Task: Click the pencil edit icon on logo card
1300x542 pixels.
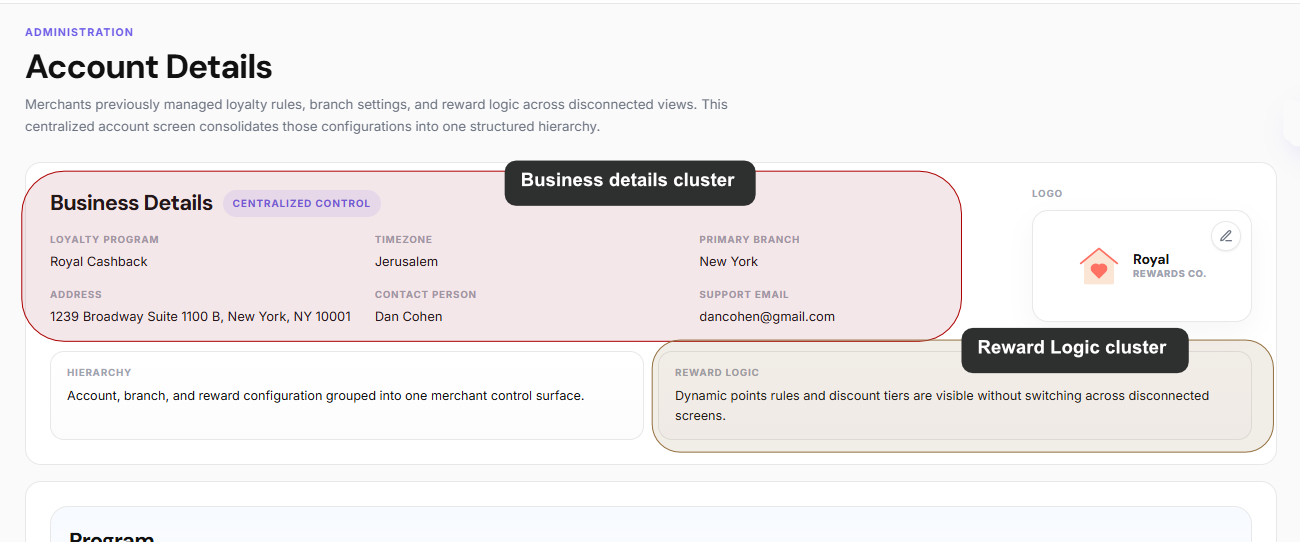Action: pyautogui.click(x=1226, y=236)
